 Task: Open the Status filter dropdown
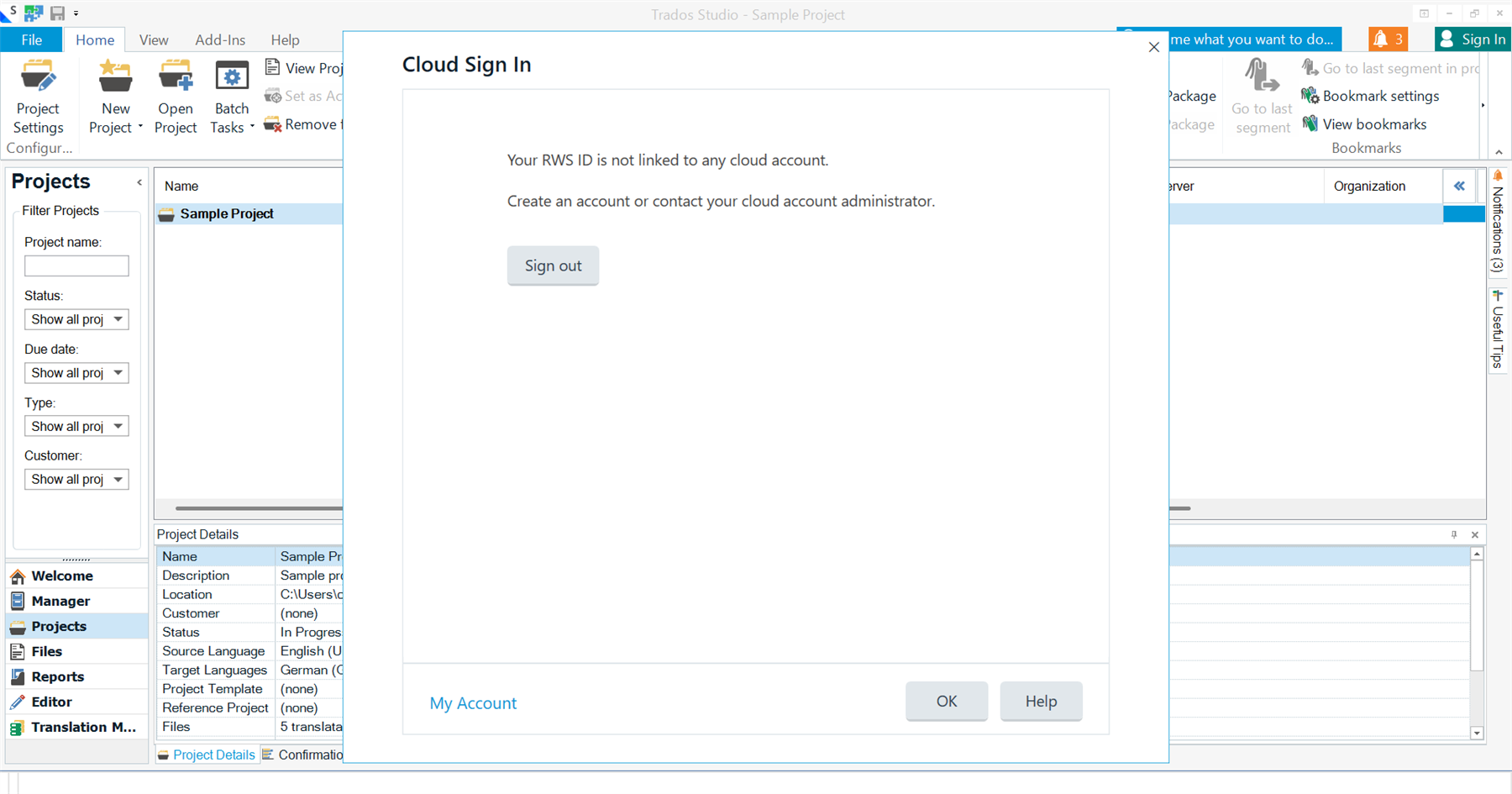[117, 319]
